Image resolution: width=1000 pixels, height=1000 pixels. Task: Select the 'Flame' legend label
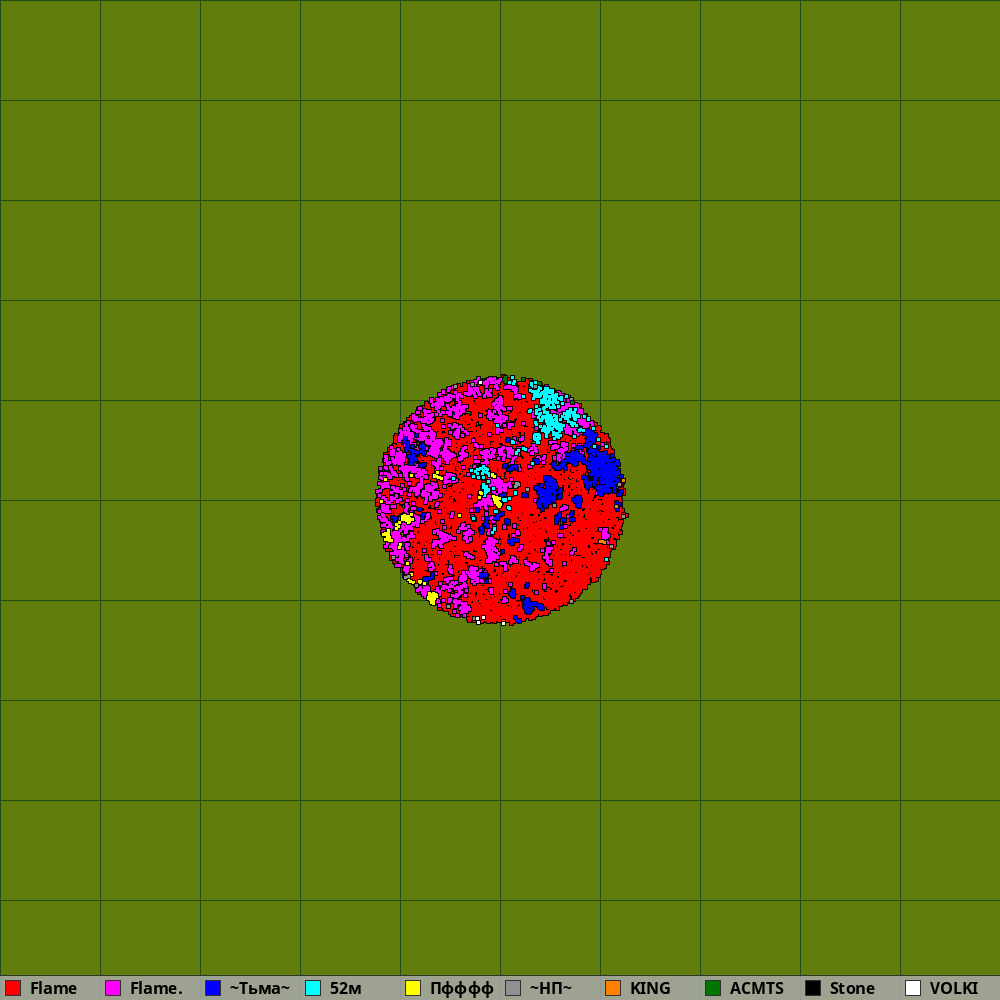[54, 989]
